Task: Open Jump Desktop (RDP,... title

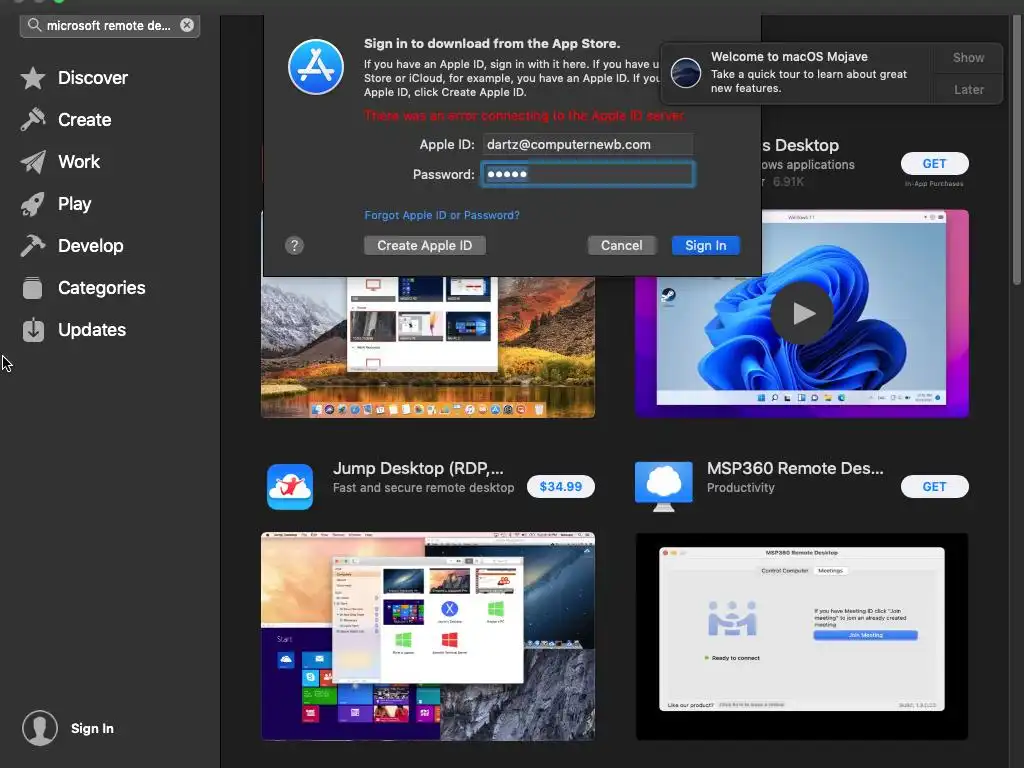Action: click(x=418, y=468)
